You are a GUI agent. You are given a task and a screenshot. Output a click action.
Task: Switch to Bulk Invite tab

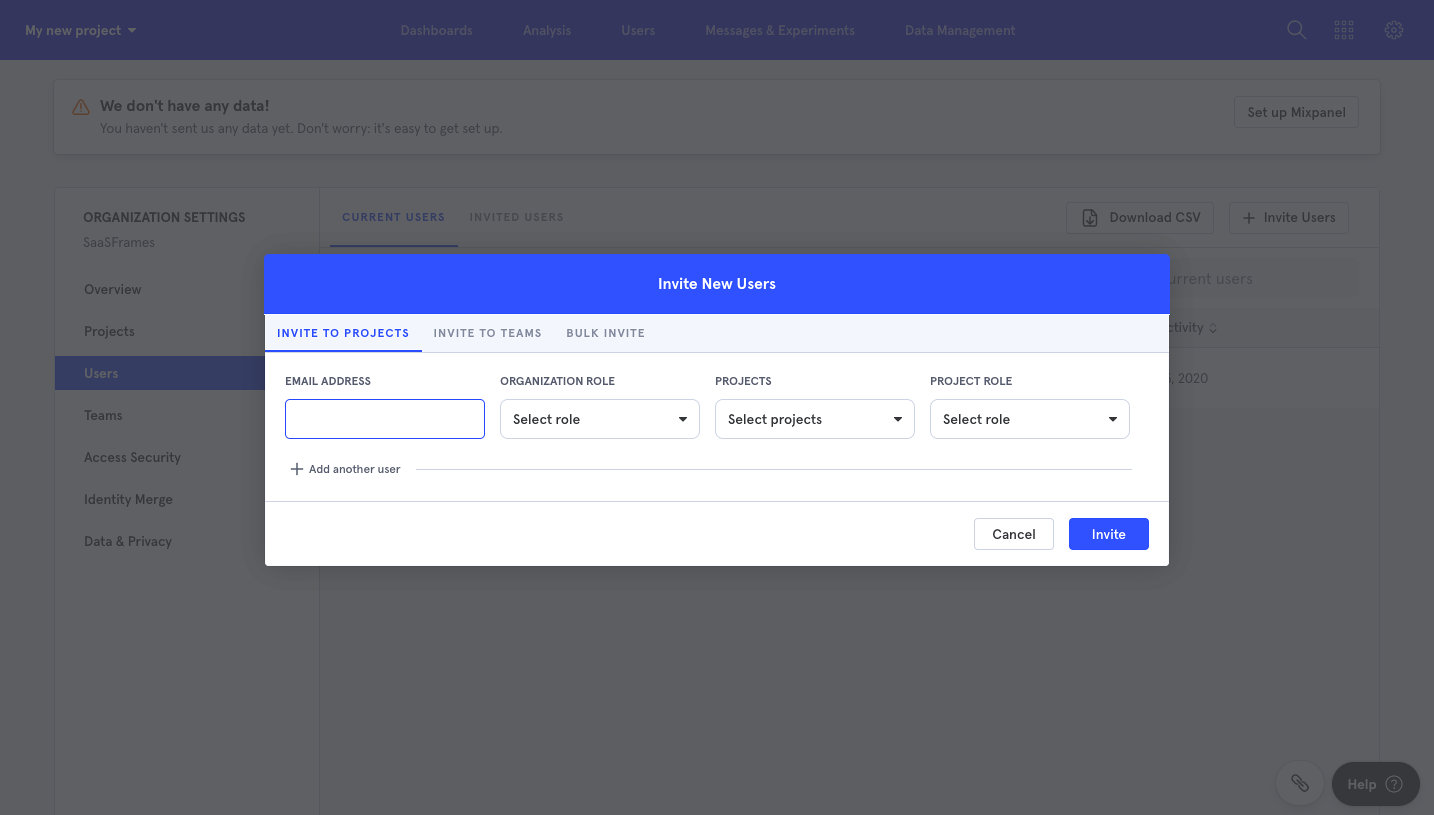[x=605, y=333]
